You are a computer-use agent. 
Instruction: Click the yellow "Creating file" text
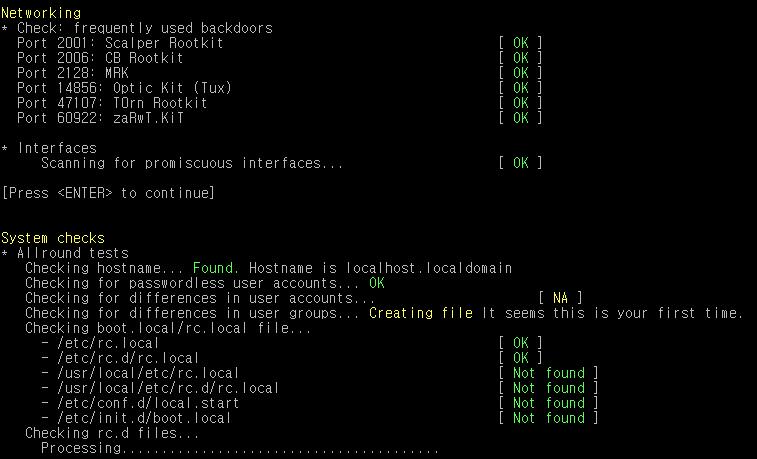(x=421, y=313)
